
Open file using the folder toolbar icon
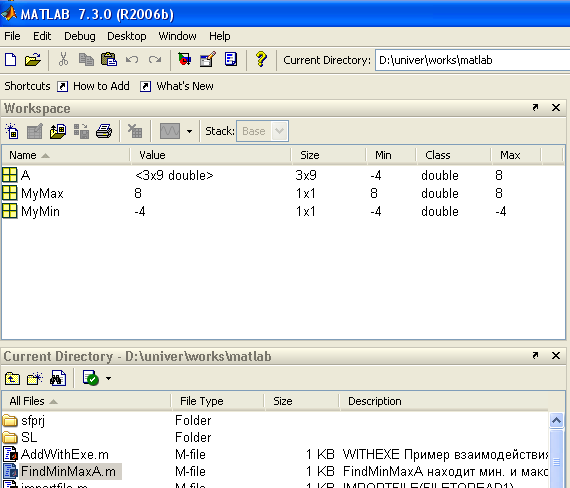[33, 59]
